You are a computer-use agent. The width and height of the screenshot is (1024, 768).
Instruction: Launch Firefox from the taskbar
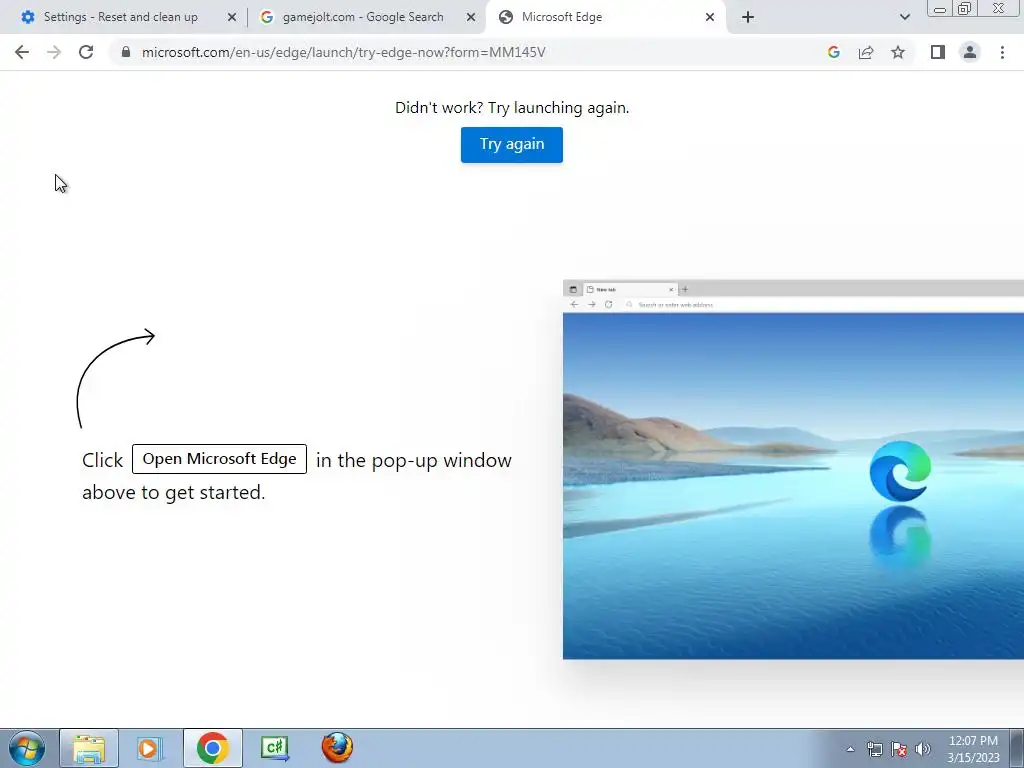click(x=337, y=748)
